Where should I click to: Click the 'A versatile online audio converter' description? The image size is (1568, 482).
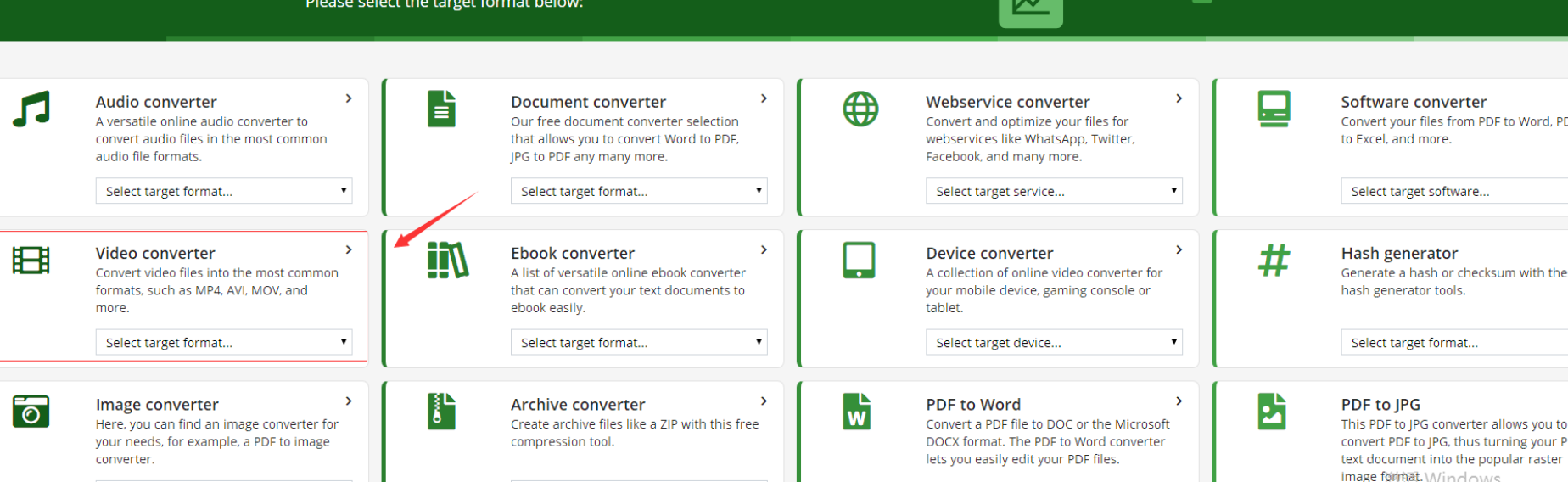click(x=211, y=139)
